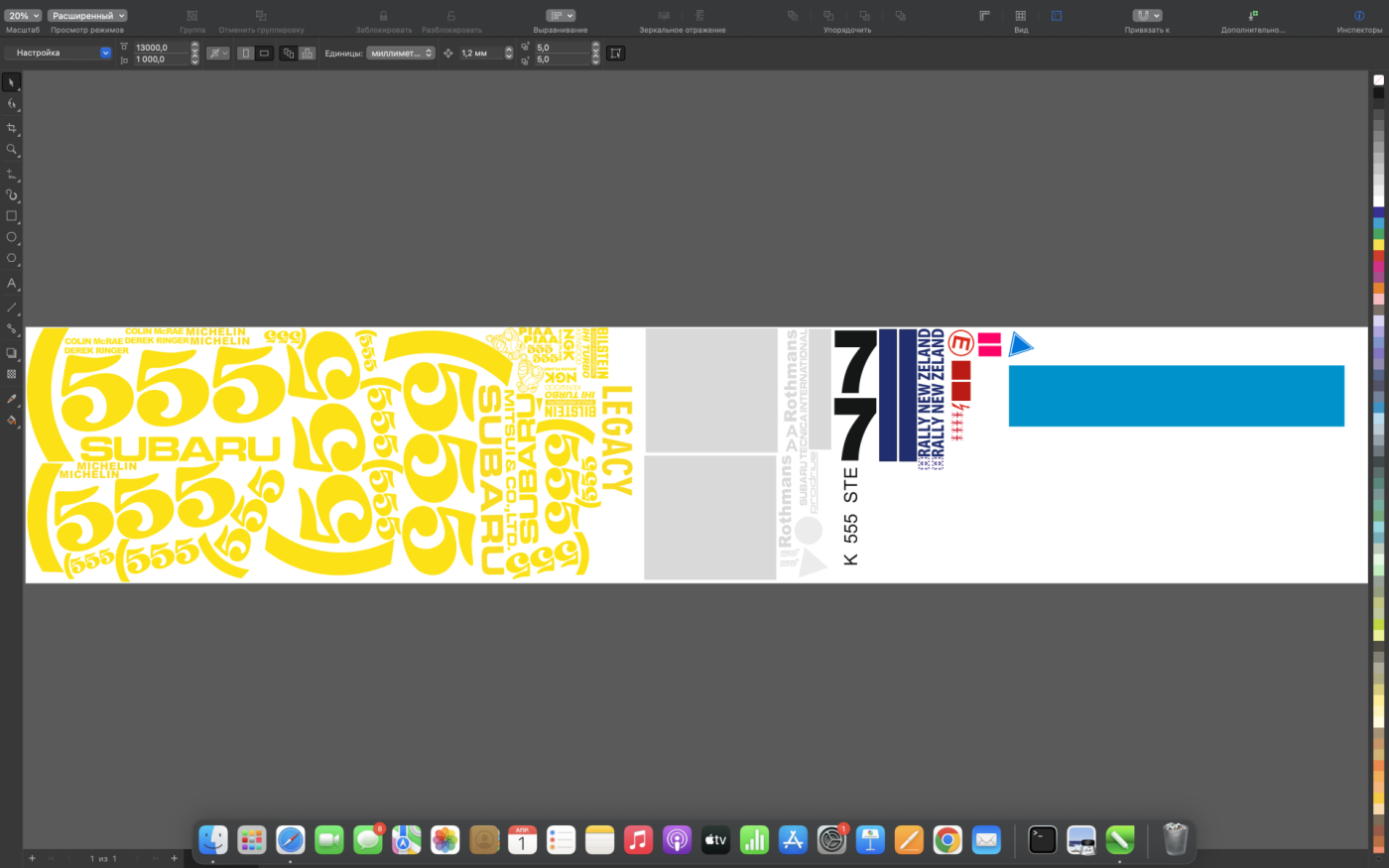Click the Заблокировать lock icon
This screenshot has height=868, width=1389.
pos(383,16)
